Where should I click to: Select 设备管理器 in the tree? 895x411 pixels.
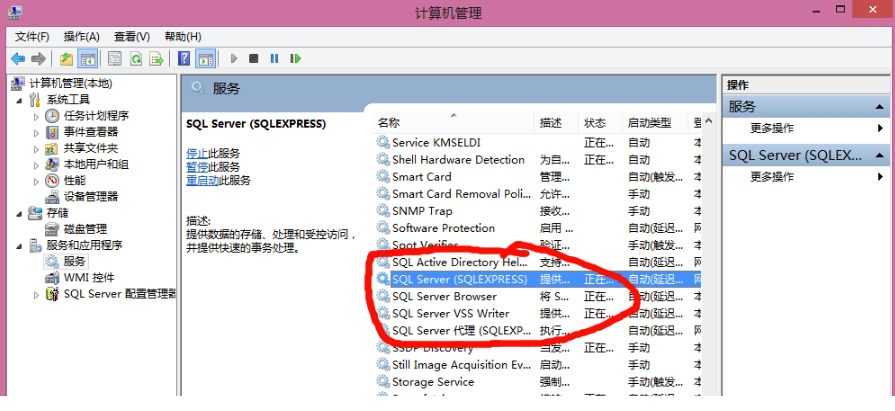(91, 197)
